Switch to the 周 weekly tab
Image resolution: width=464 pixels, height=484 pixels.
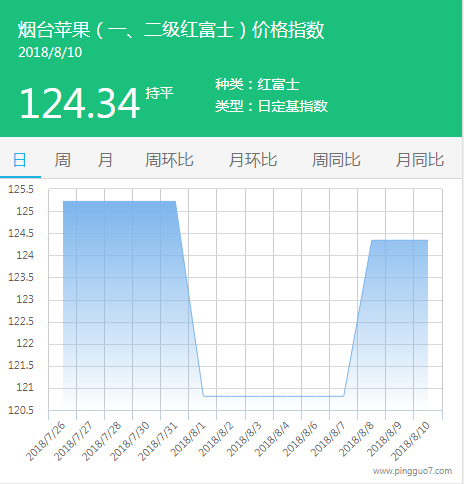62,160
